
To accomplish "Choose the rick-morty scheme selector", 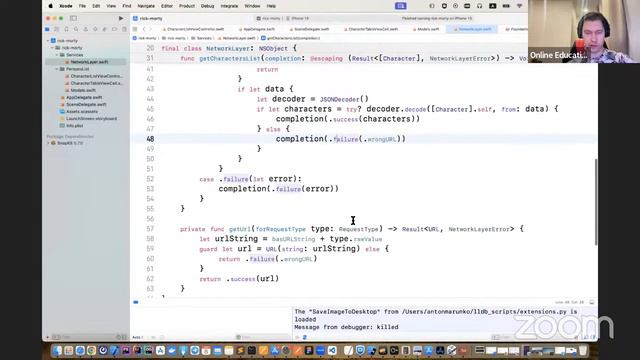I will point(269,18).
